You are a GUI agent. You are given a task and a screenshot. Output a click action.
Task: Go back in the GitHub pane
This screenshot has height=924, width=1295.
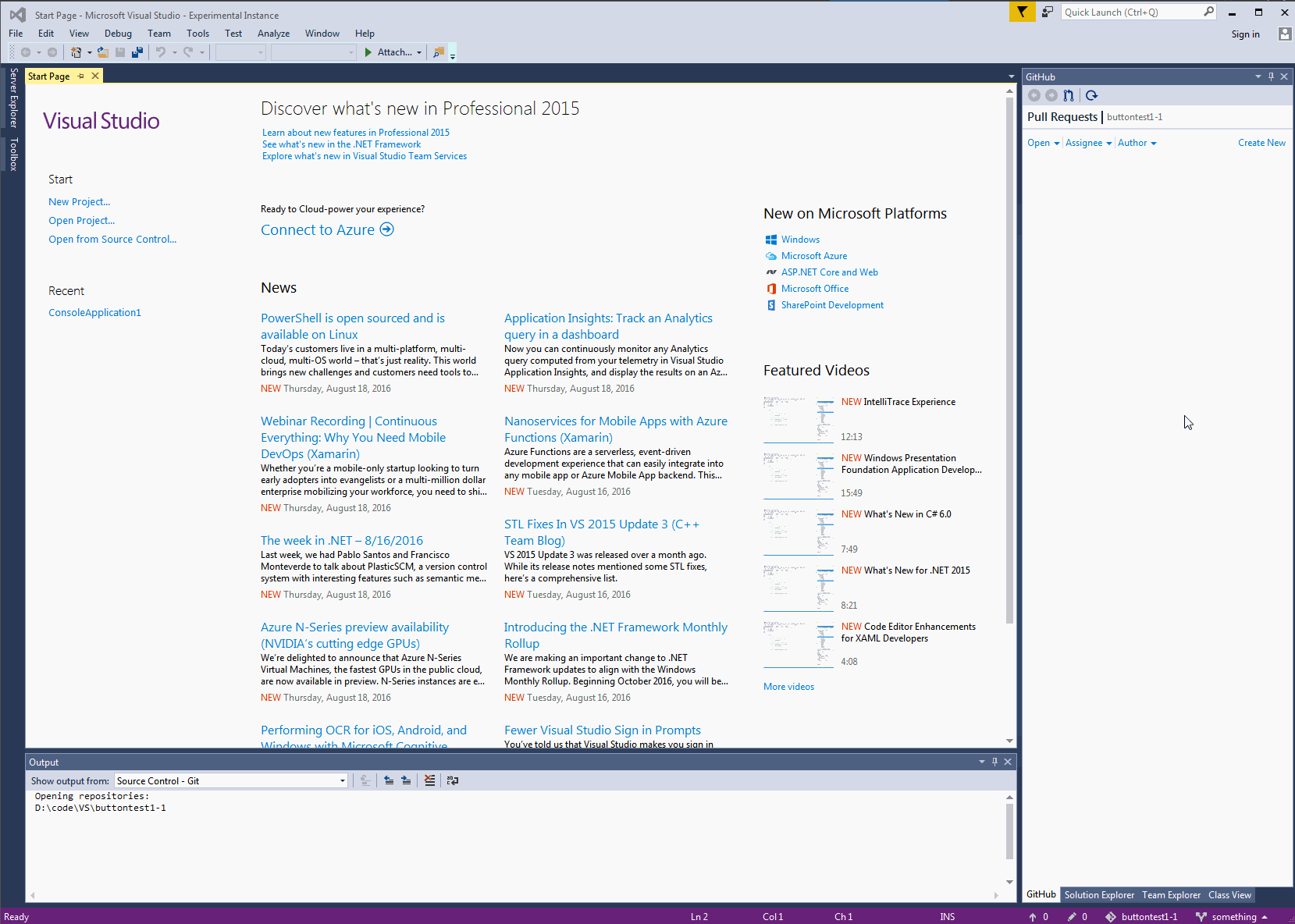click(x=1034, y=95)
